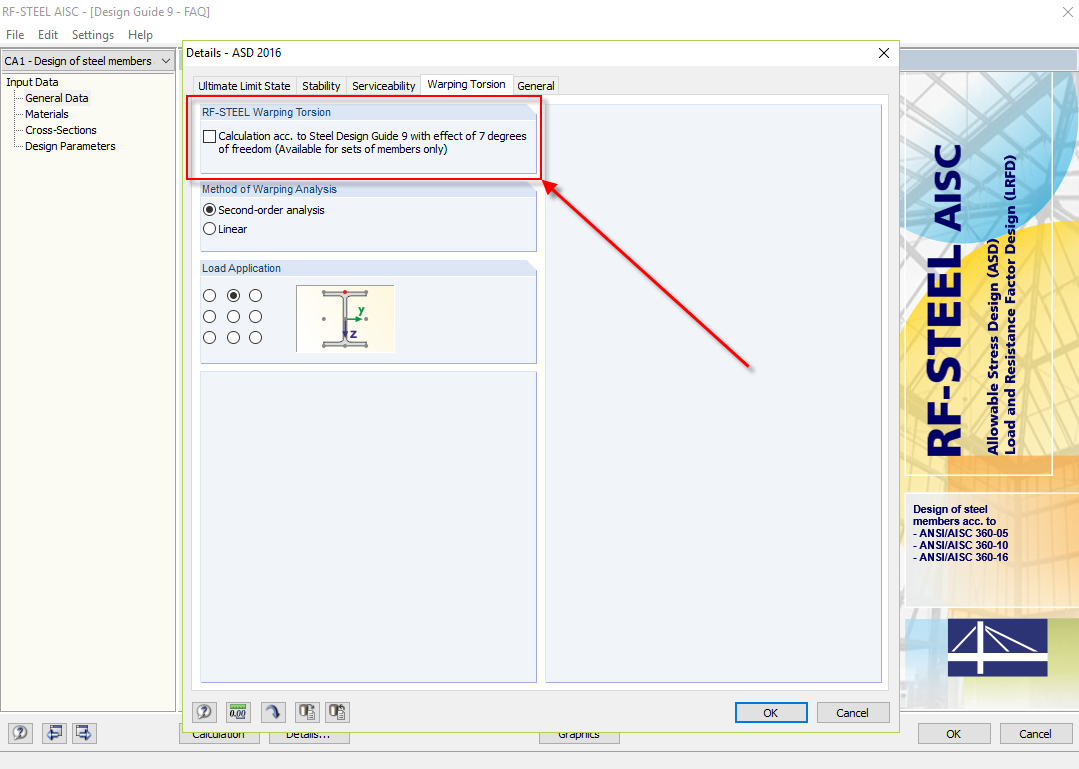Enable calculation acc. to Steel Design Guide 9
This screenshot has height=769, width=1079.
(210, 136)
